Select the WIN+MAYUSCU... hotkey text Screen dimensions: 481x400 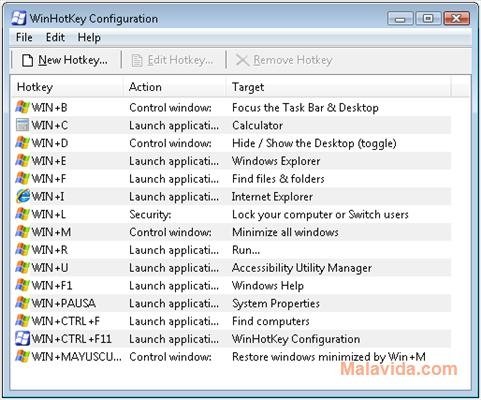pos(77,357)
